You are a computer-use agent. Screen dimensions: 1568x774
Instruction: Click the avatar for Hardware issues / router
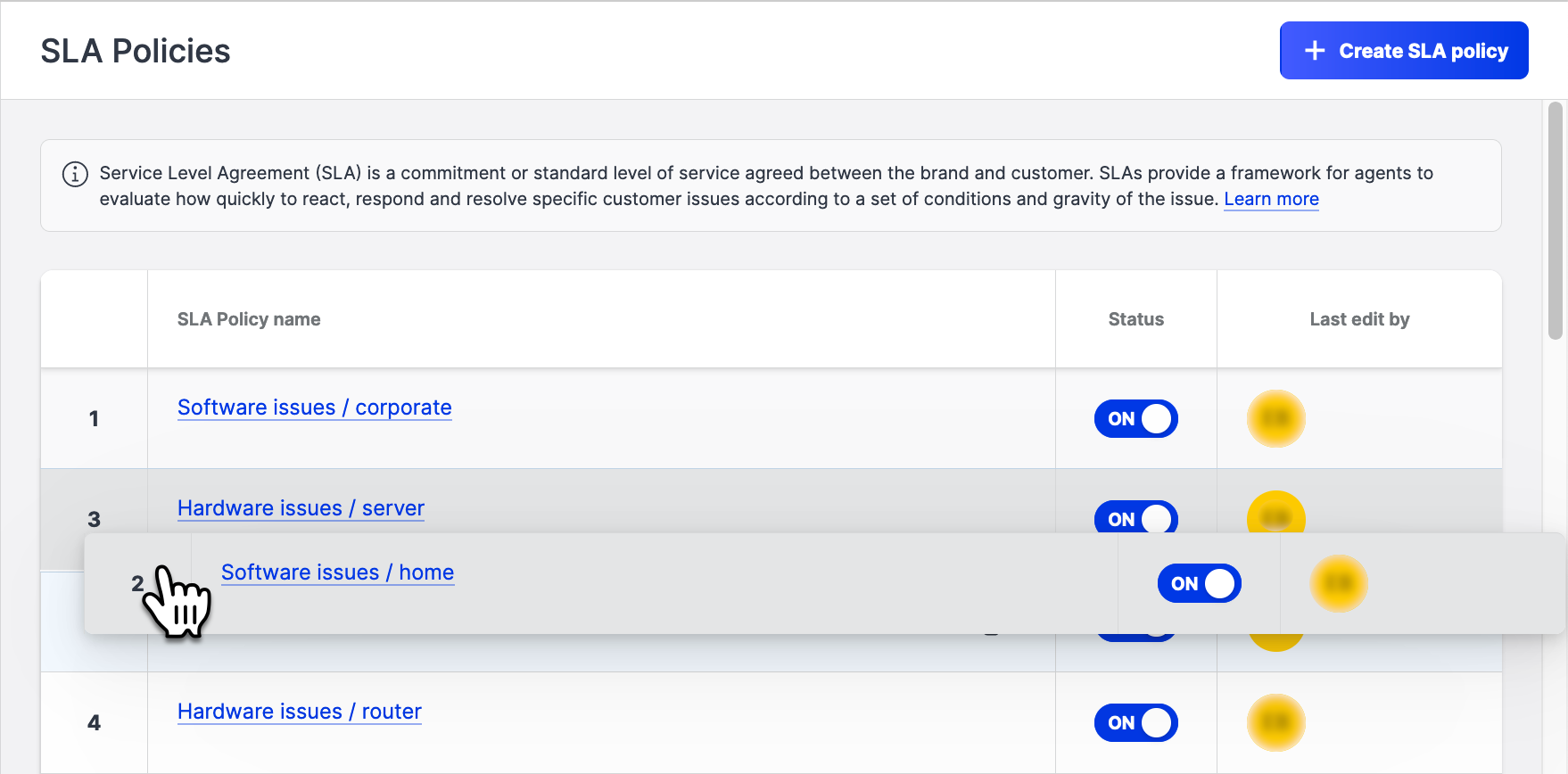tap(1275, 722)
